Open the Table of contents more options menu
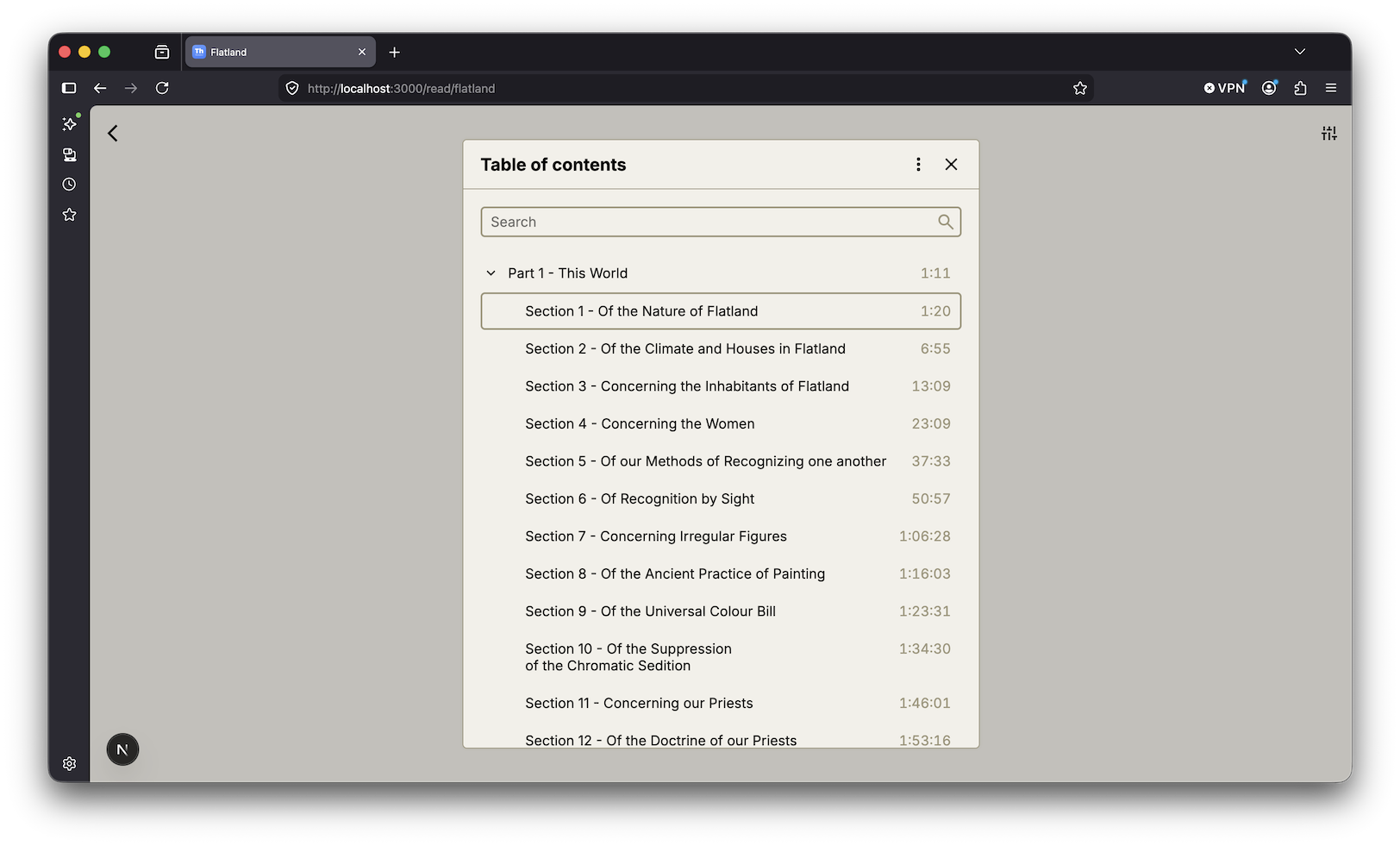The image size is (1400, 846). [918, 165]
